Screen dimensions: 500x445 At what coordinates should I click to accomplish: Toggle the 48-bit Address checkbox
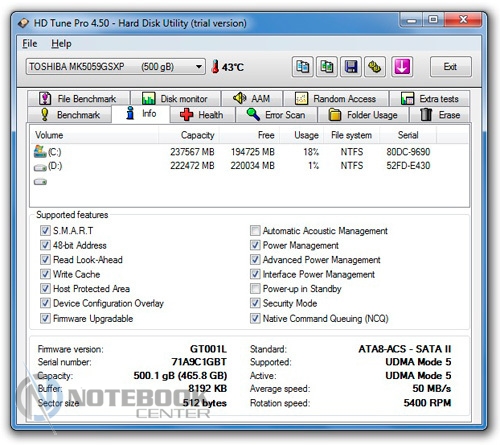(x=45, y=245)
